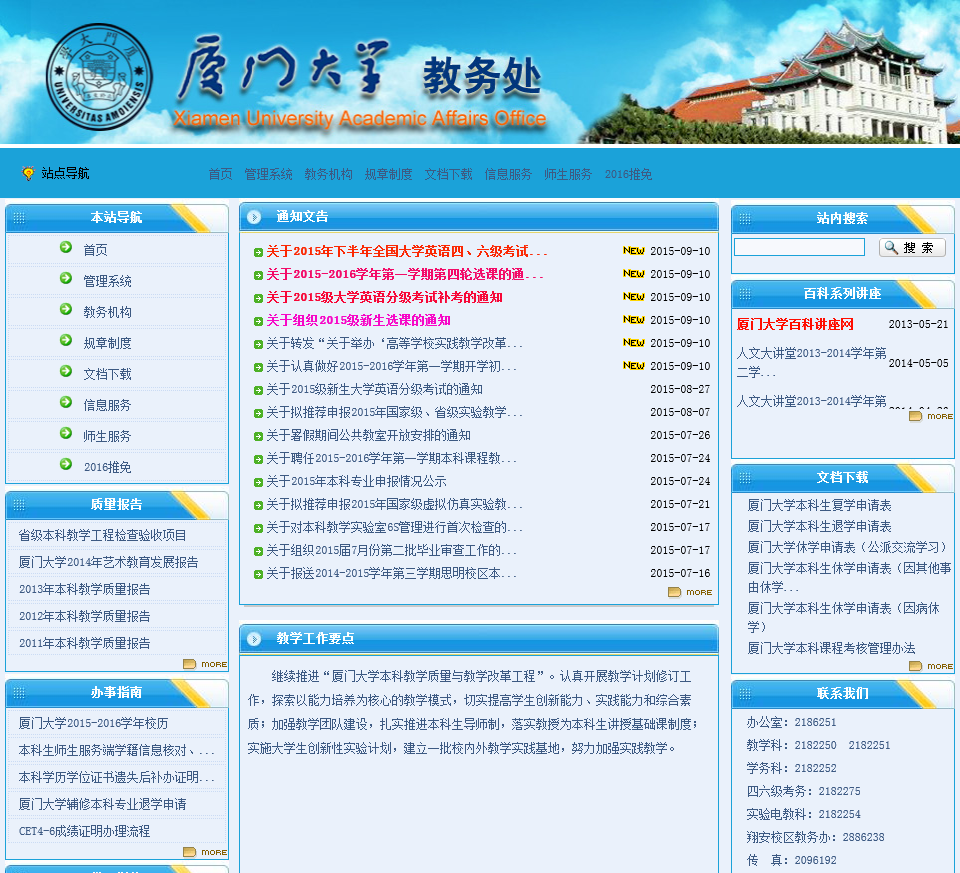Viewport: 960px width, 873px height.
Task: Click the green bullet before 关于2015年本科专业申报情况公示
Action: coord(258,482)
